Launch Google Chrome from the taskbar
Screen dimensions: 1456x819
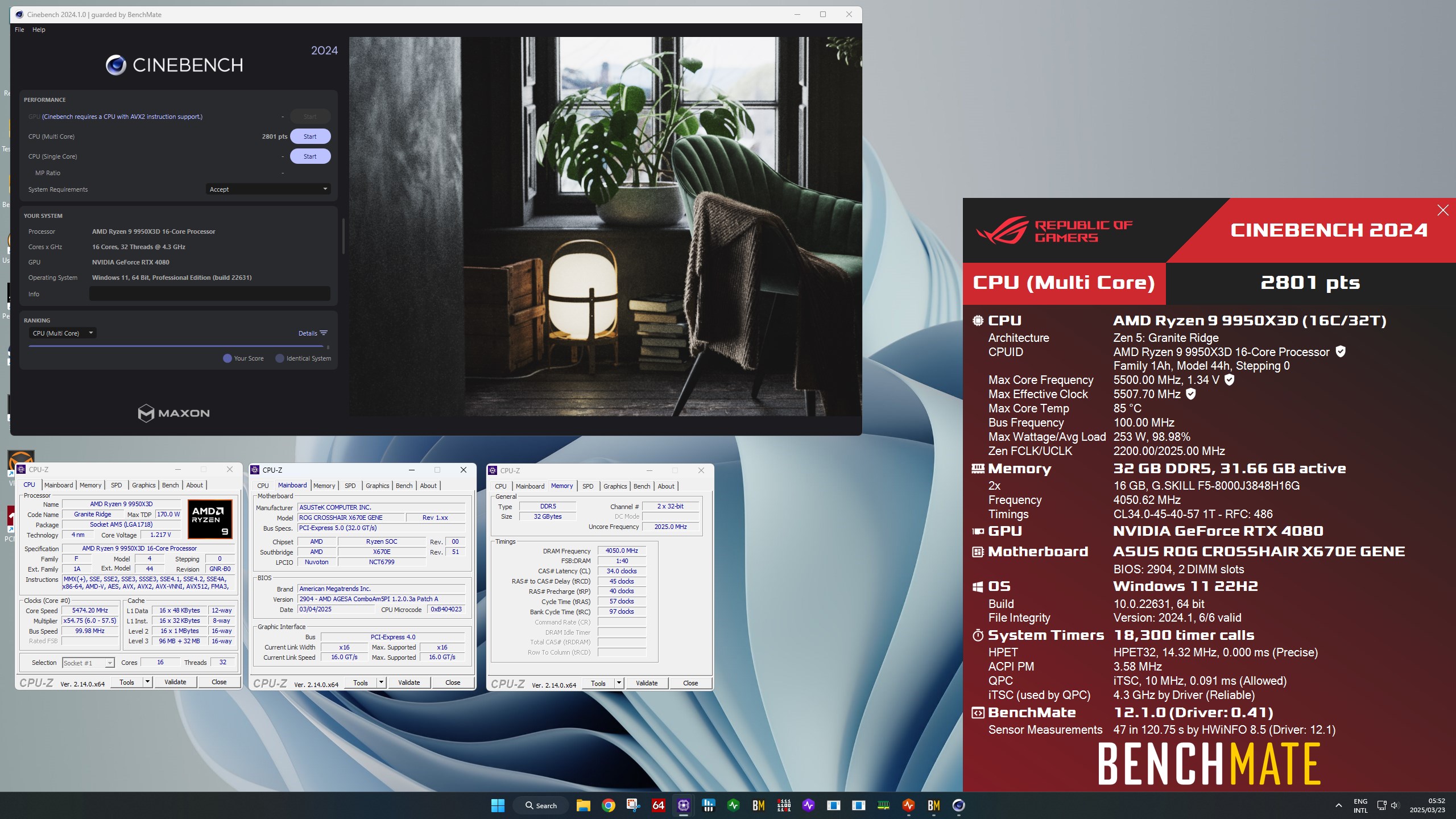[x=609, y=805]
